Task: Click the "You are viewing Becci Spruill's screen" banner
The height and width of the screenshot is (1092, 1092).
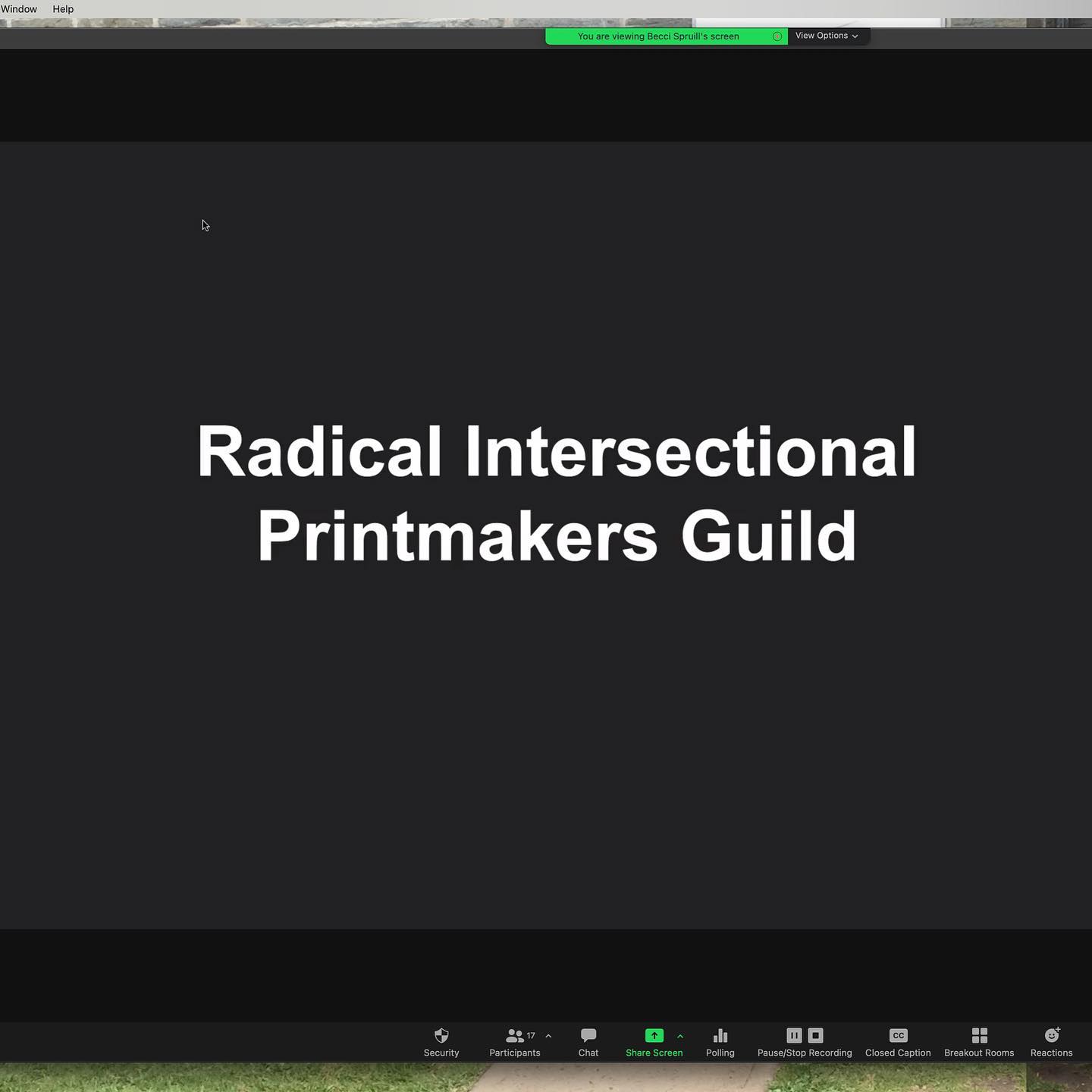Action: pyautogui.click(x=657, y=36)
